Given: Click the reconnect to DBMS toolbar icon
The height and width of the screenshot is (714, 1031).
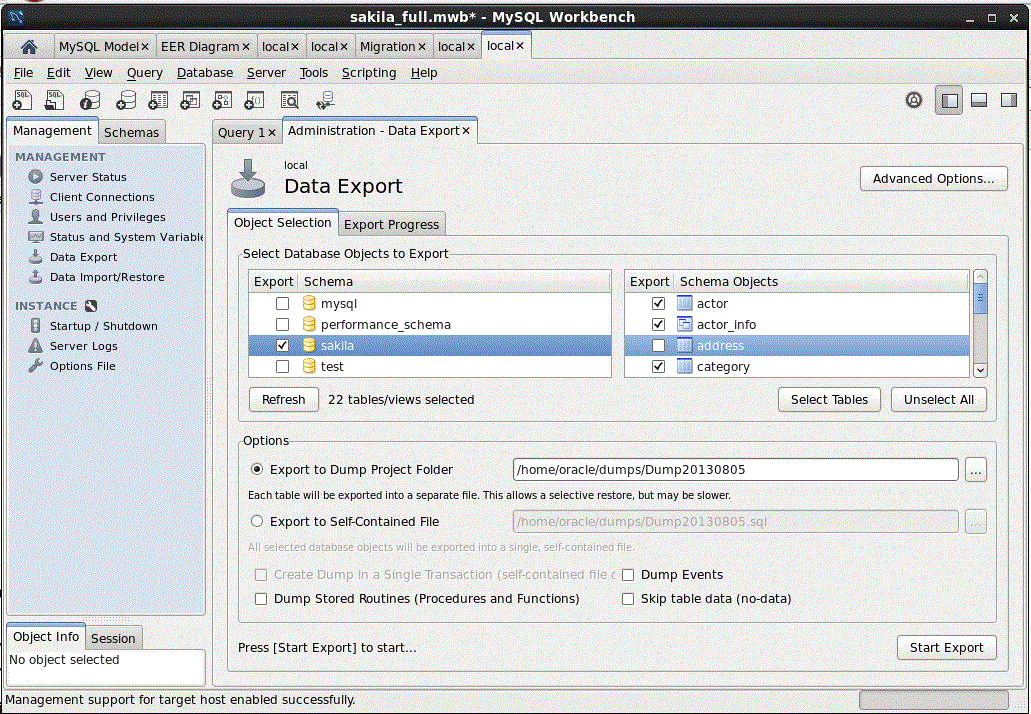Looking at the screenshot, I should pos(324,100).
